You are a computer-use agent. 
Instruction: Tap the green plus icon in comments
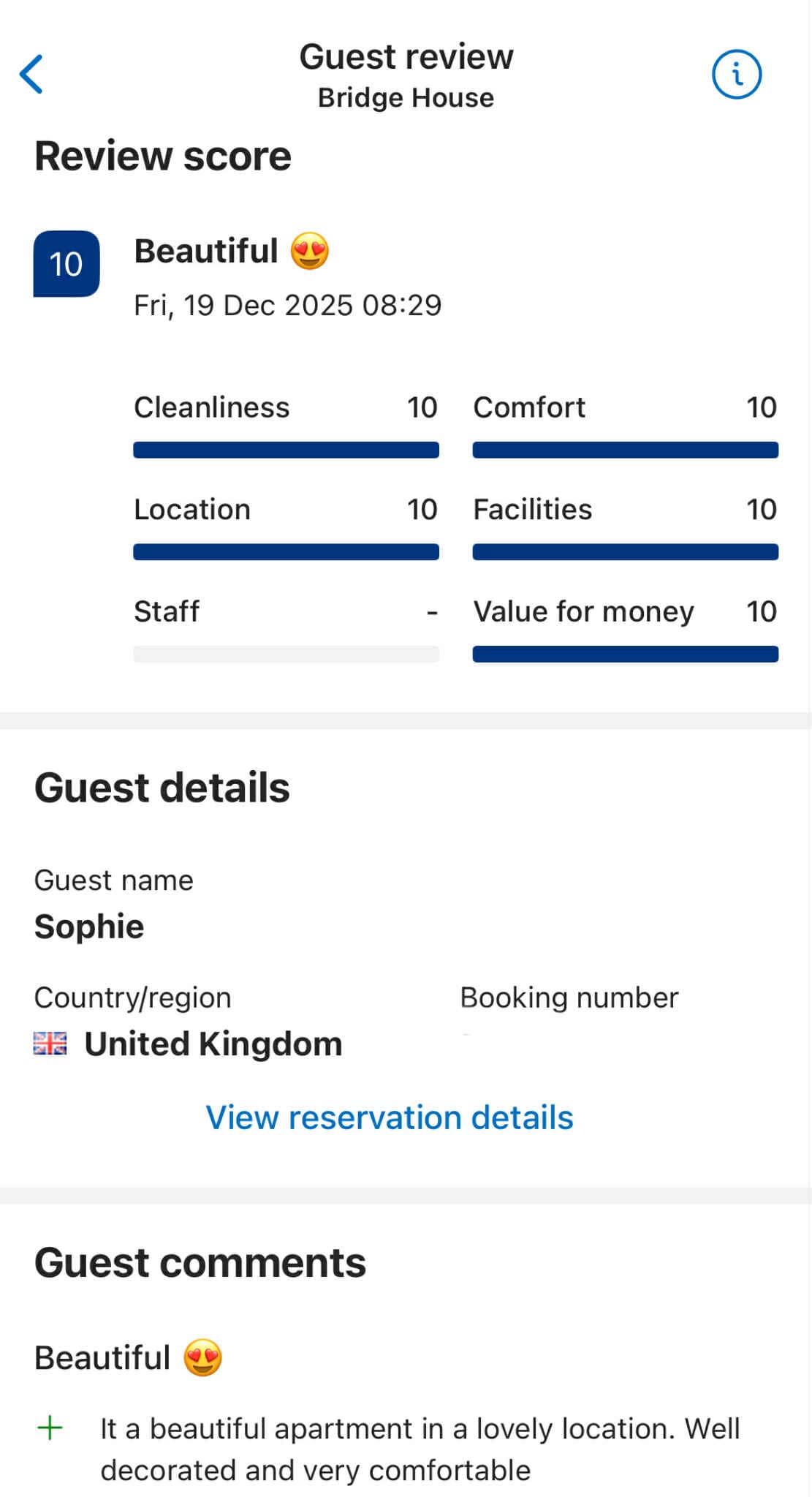pyautogui.click(x=50, y=1428)
